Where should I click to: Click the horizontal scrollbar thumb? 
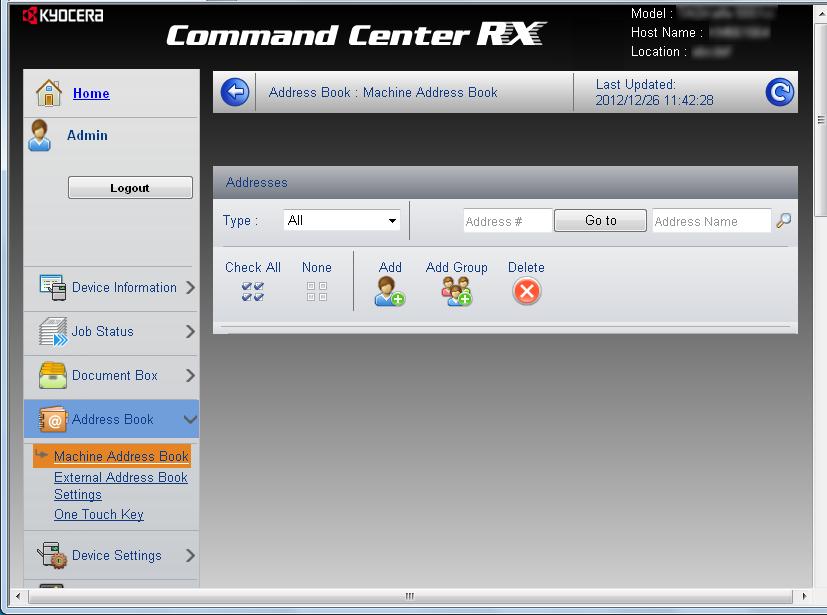(x=410, y=597)
